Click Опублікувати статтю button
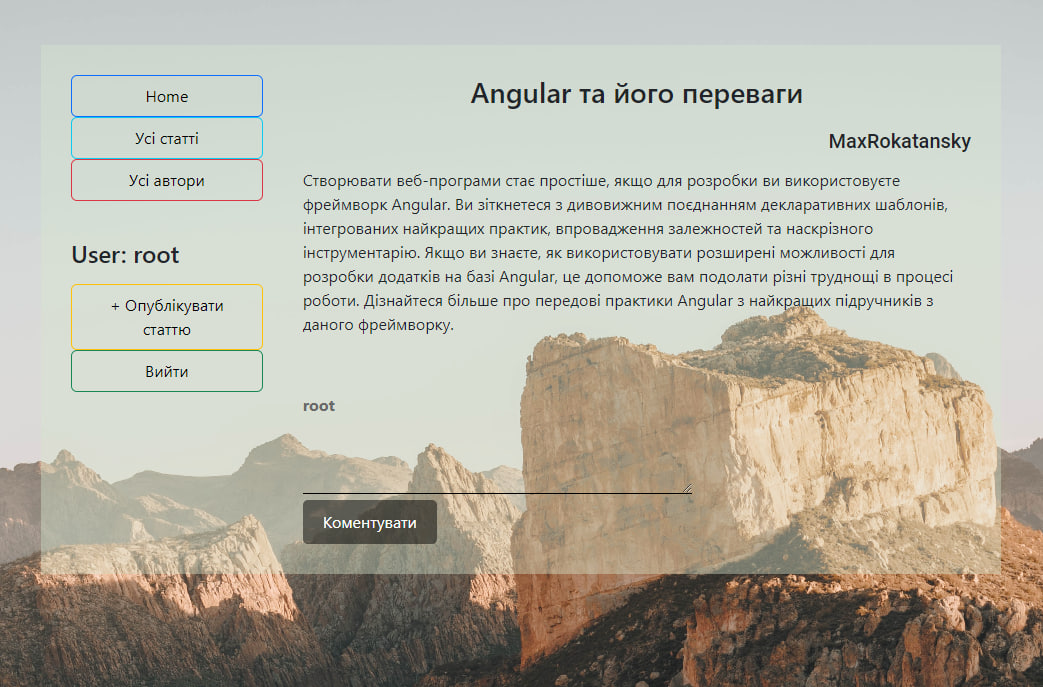The width and height of the screenshot is (1043, 687). pos(167,317)
